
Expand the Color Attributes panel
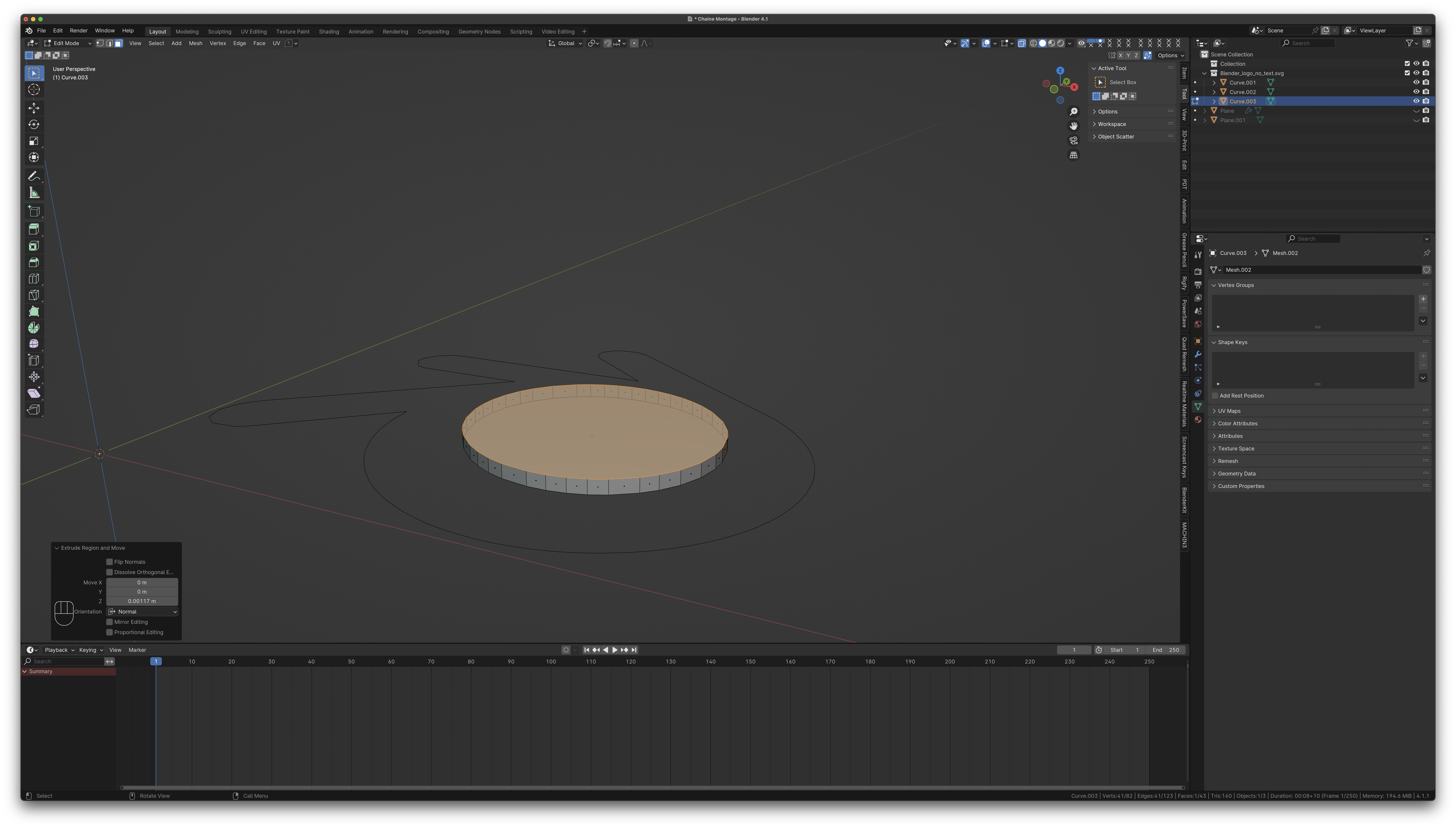pos(1238,424)
